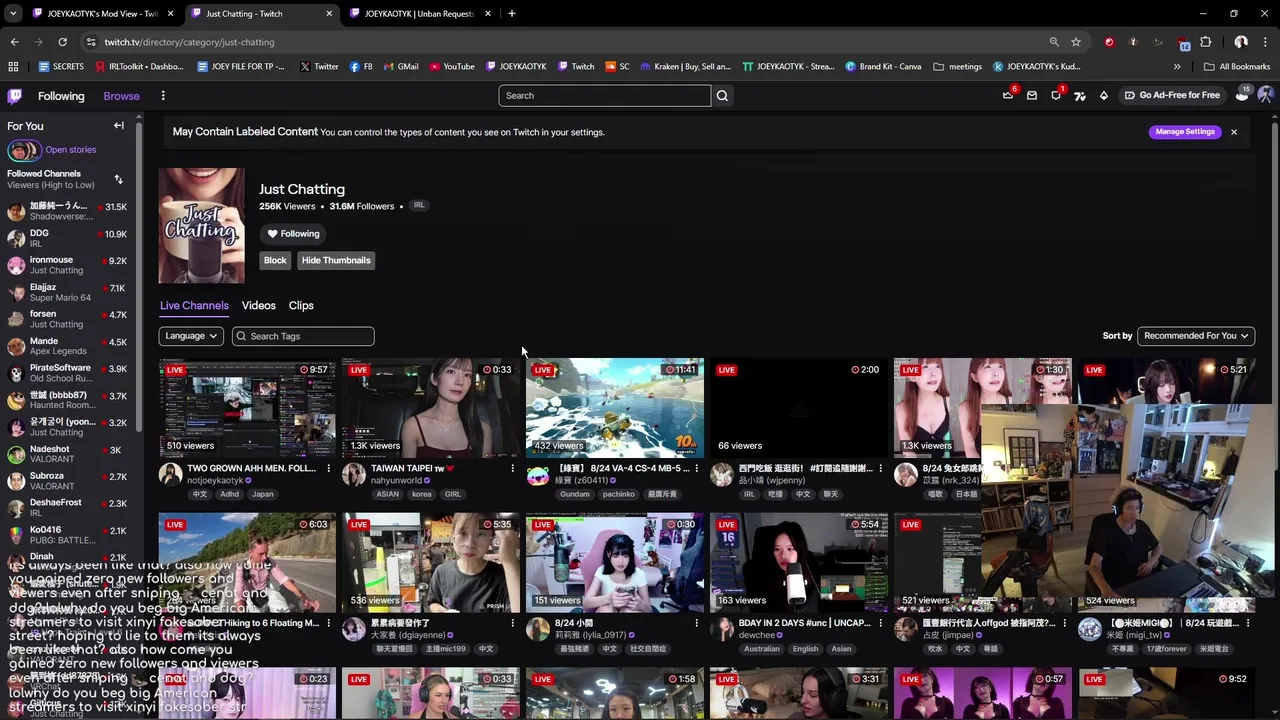The height and width of the screenshot is (720, 1280).
Task: Open PirateSoftware channel in sidebar
Action: [x=67, y=373]
